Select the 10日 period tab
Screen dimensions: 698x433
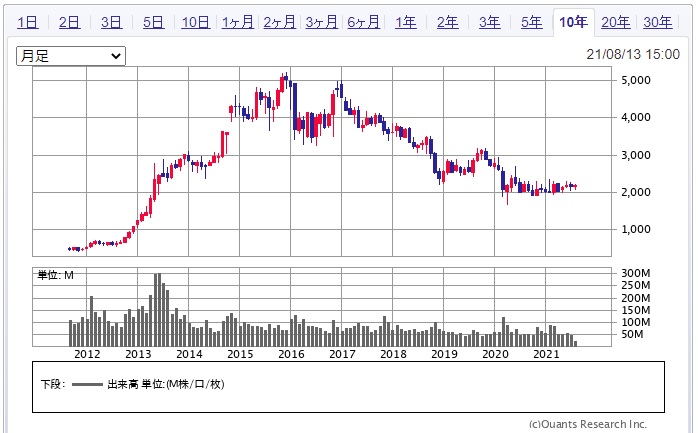(x=195, y=22)
